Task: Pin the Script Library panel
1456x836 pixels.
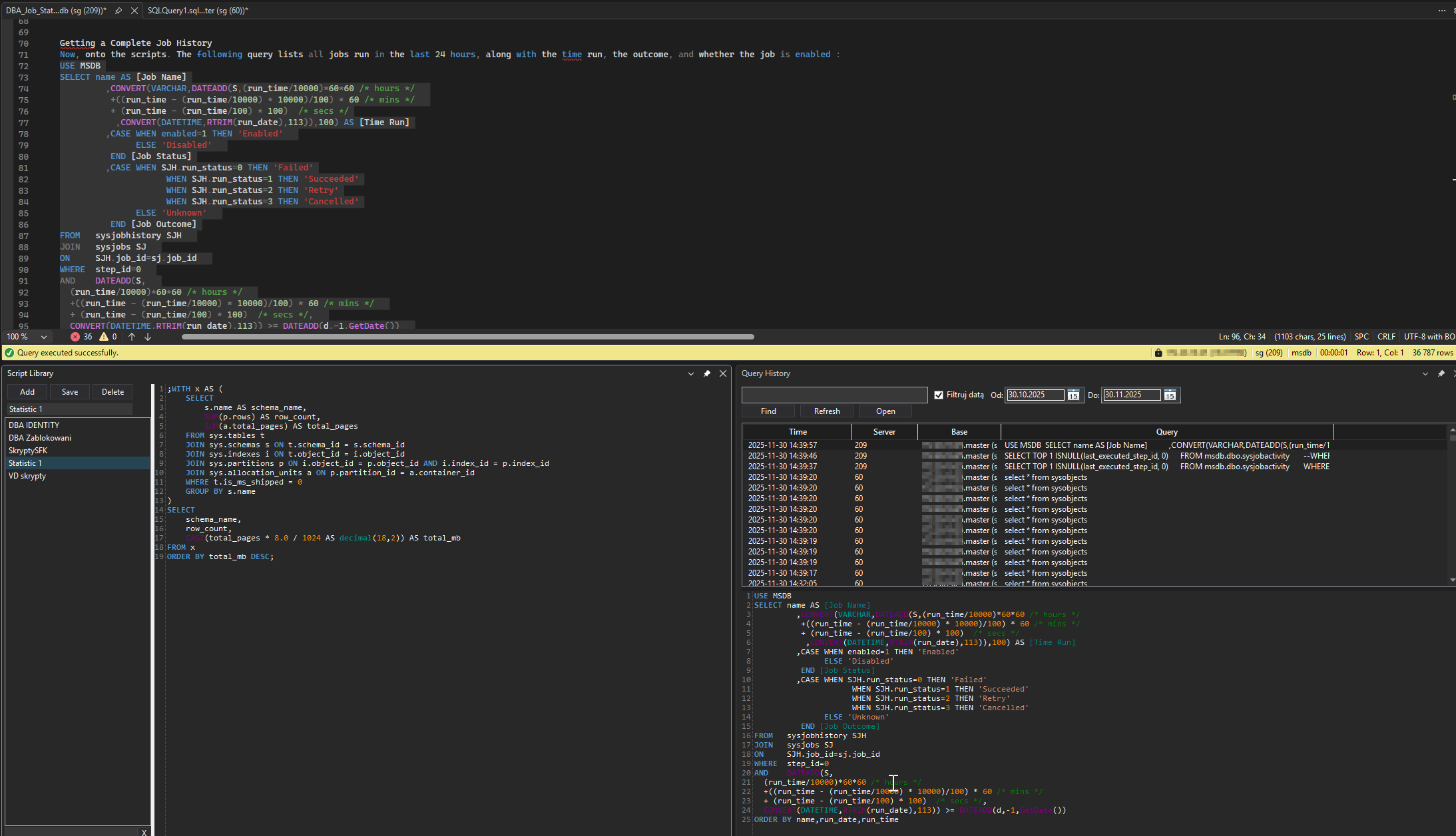Action: (707, 373)
